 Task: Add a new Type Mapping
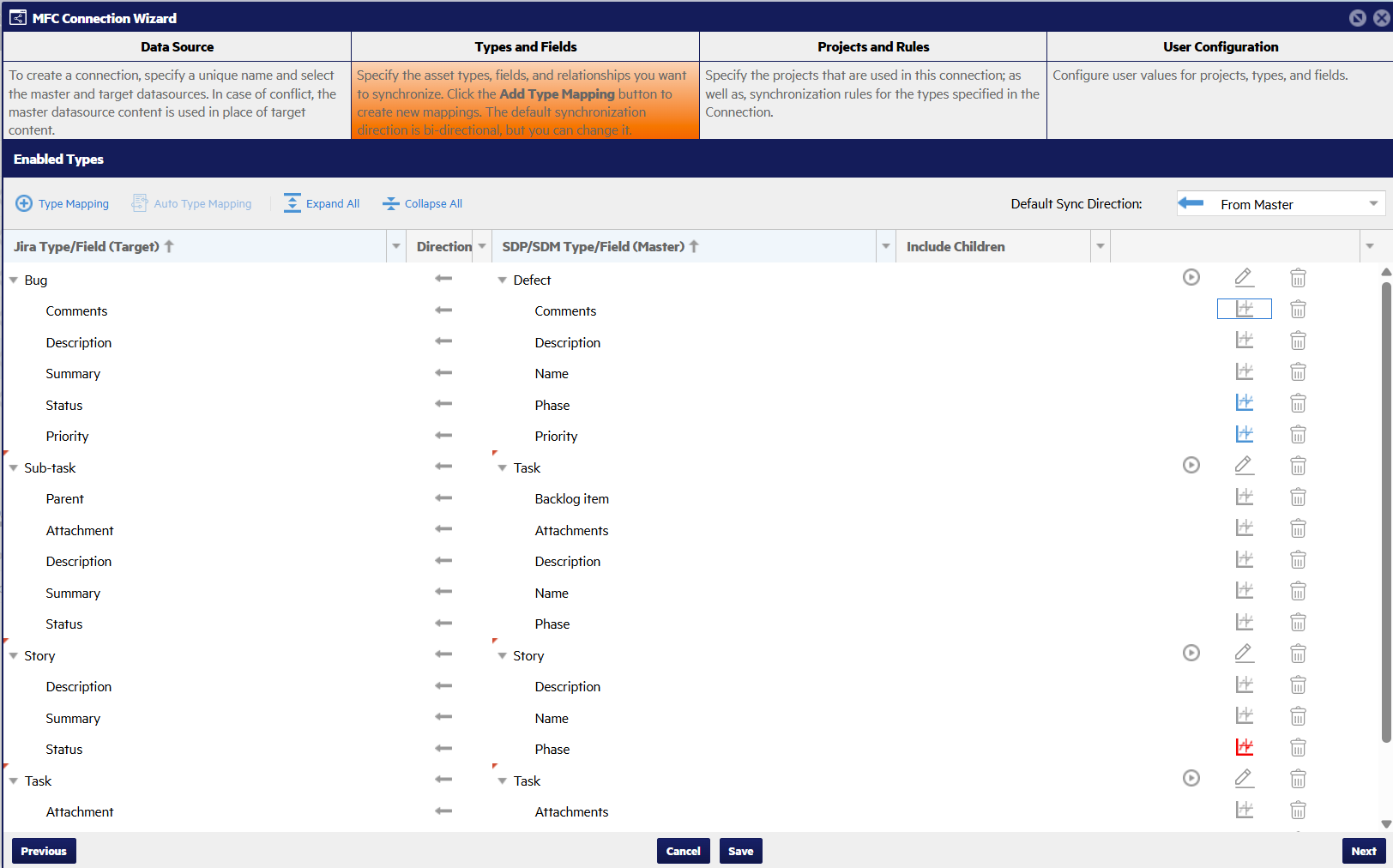[x=63, y=204]
